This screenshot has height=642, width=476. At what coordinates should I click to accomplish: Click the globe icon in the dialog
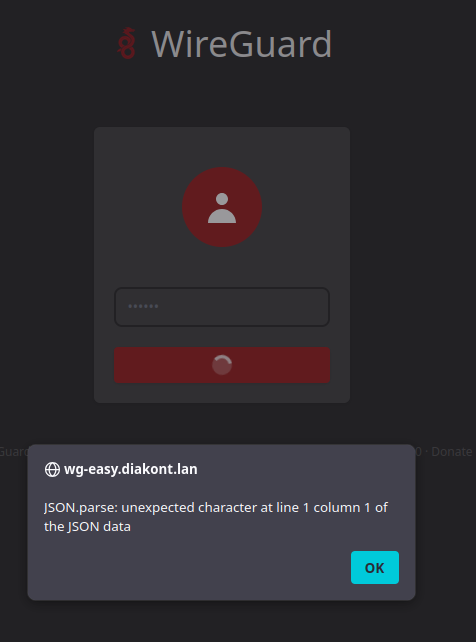[x=52, y=469]
